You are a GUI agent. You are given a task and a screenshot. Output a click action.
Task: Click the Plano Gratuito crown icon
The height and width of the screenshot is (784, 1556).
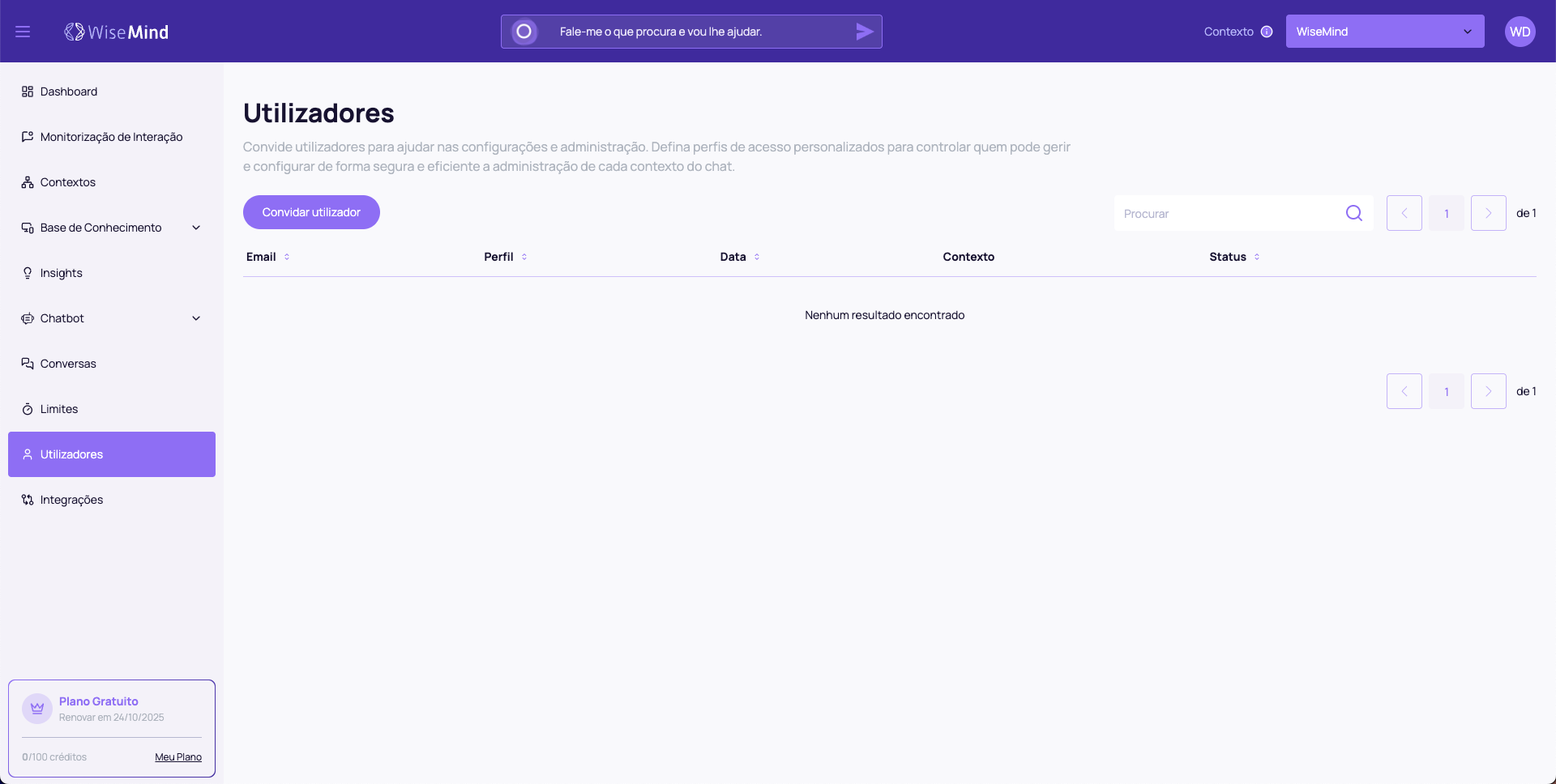point(37,709)
